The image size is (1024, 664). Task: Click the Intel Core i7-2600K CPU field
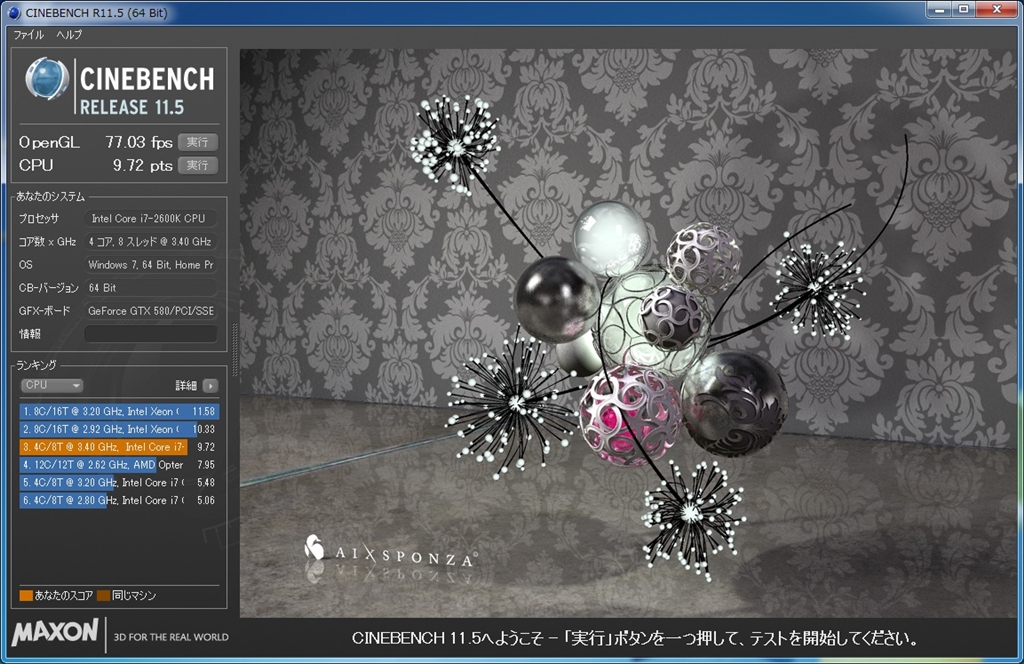point(151,219)
